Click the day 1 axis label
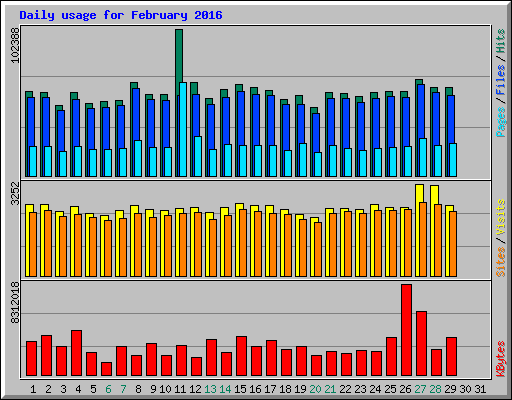 coord(33,389)
